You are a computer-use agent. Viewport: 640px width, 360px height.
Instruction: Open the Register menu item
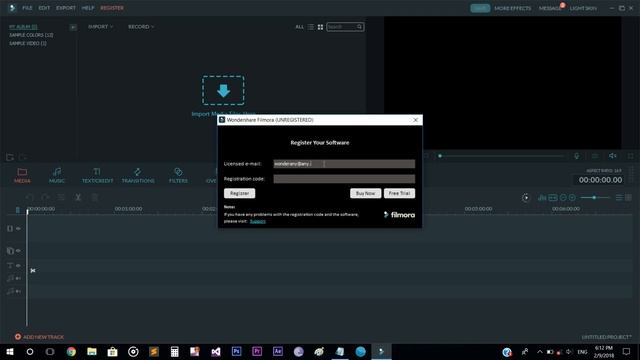112,8
